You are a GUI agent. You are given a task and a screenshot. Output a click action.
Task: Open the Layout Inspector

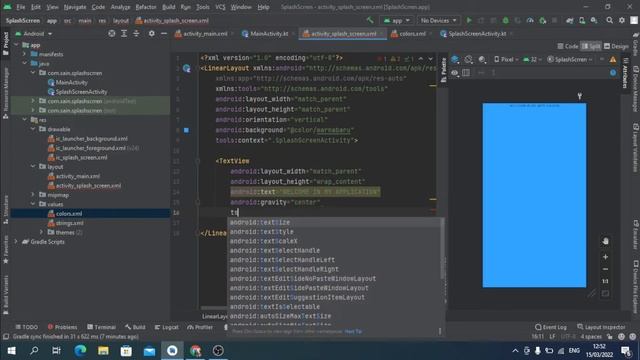pyautogui.click(x=601, y=327)
